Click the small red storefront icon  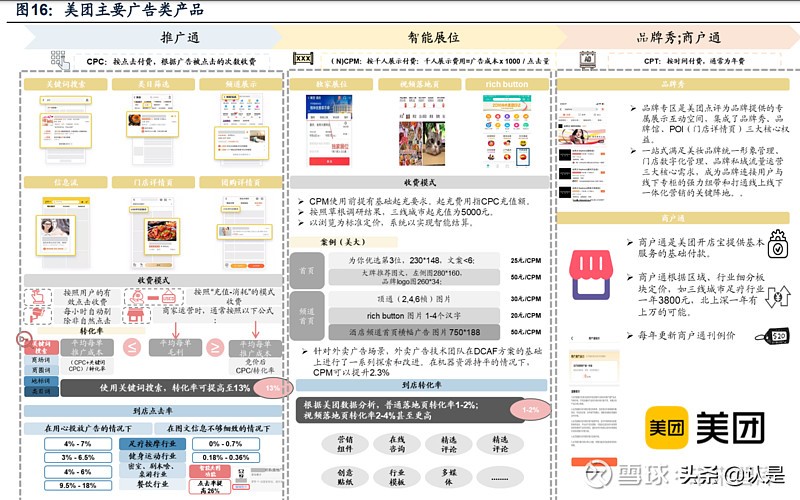136,315
